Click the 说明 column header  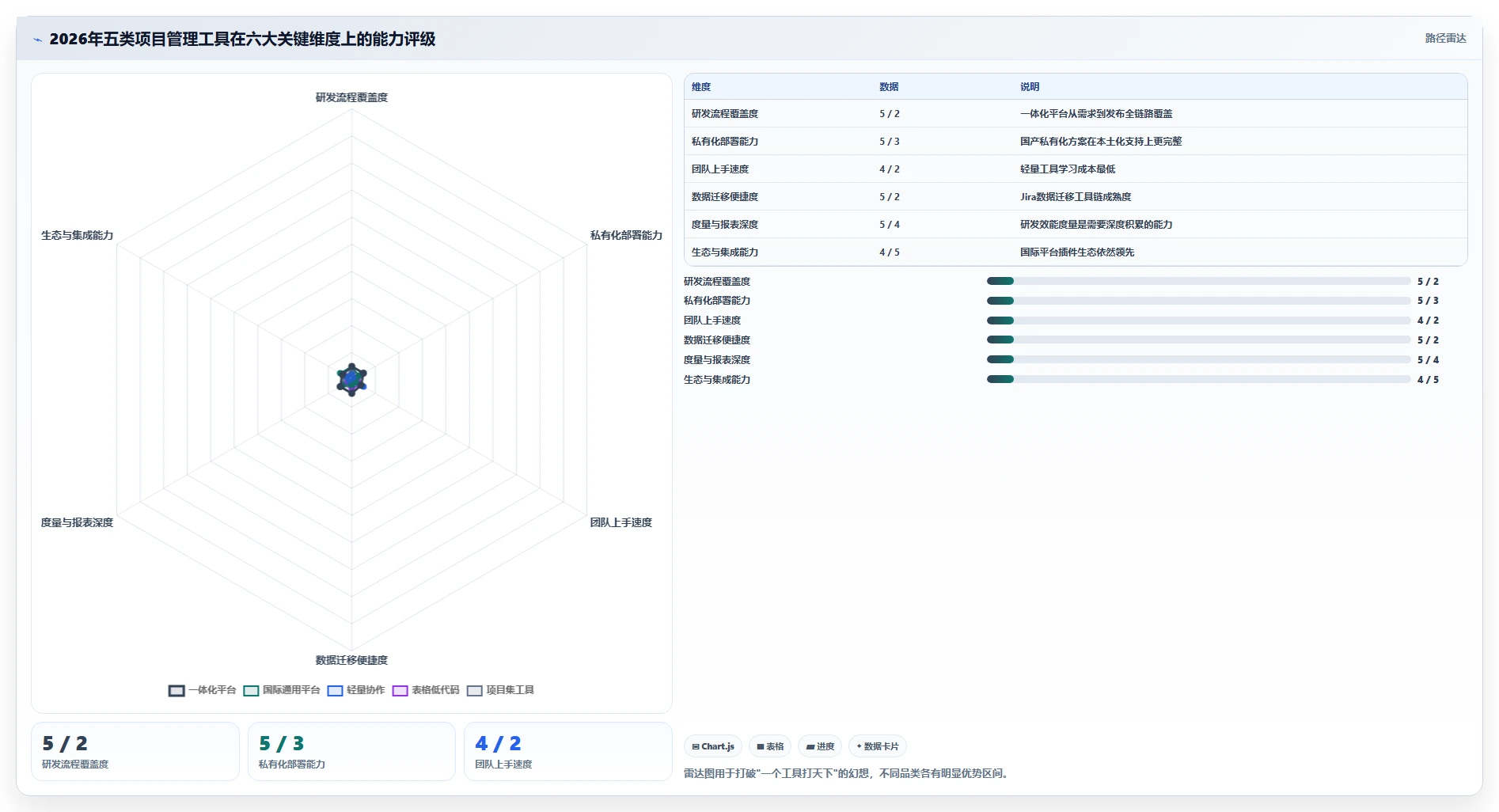pos(1030,87)
